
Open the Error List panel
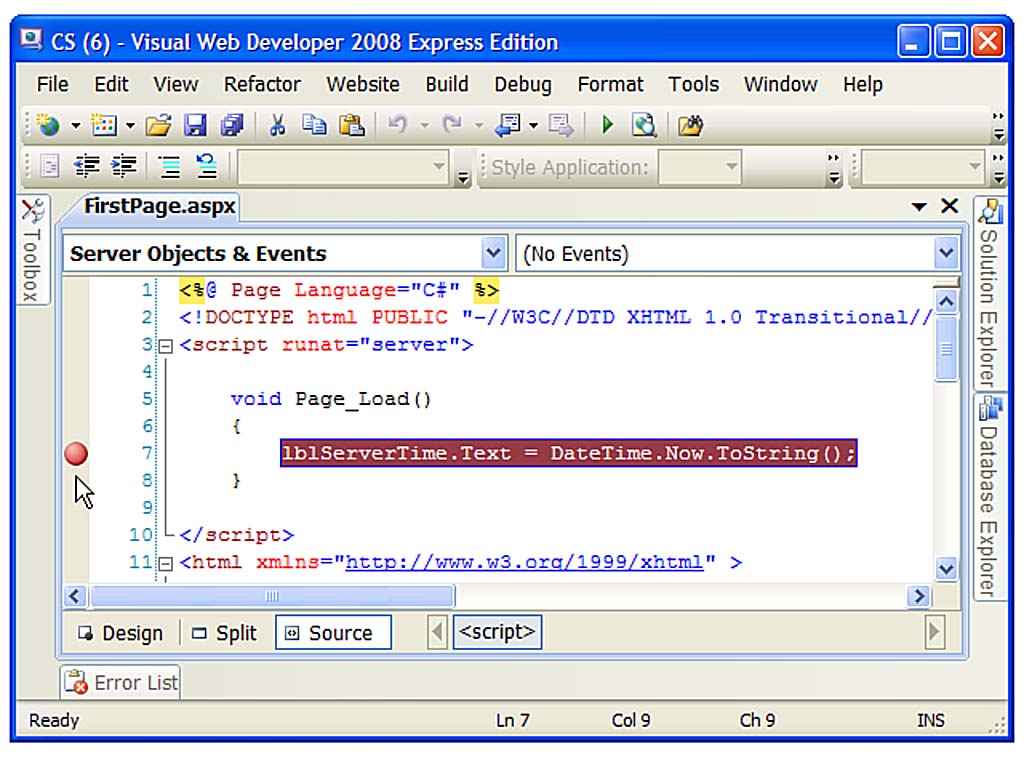click(x=121, y=683)
